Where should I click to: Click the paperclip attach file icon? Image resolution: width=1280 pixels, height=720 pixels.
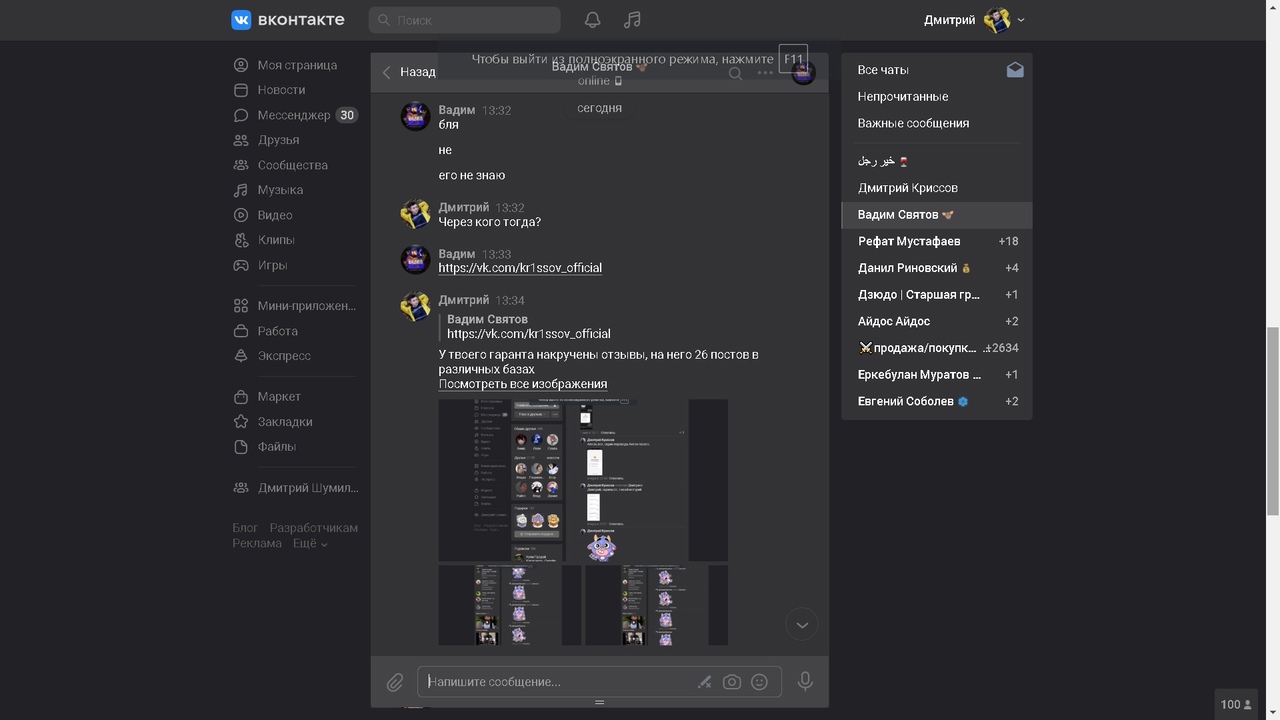tap(395, 682)
